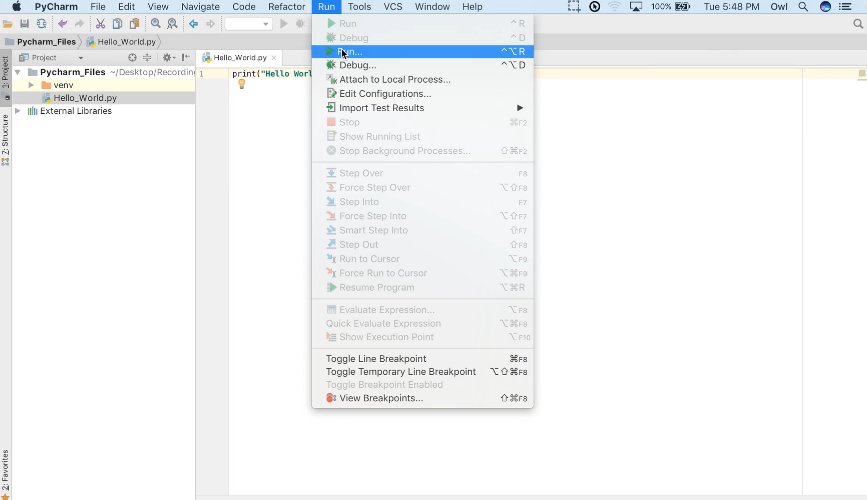867x500 pixels.
Task: Open the Project panel gear settings
Action: tap(168, 58)
